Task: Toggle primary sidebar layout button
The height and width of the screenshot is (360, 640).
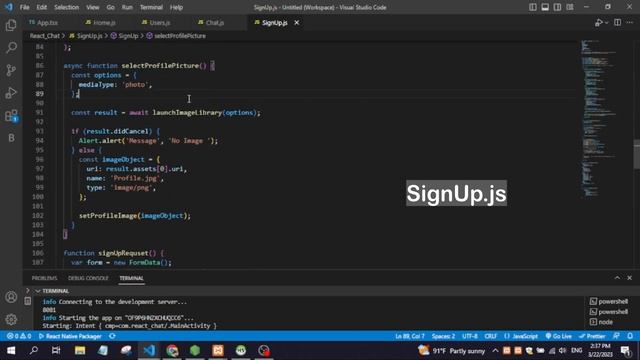Action: (533, 7)
